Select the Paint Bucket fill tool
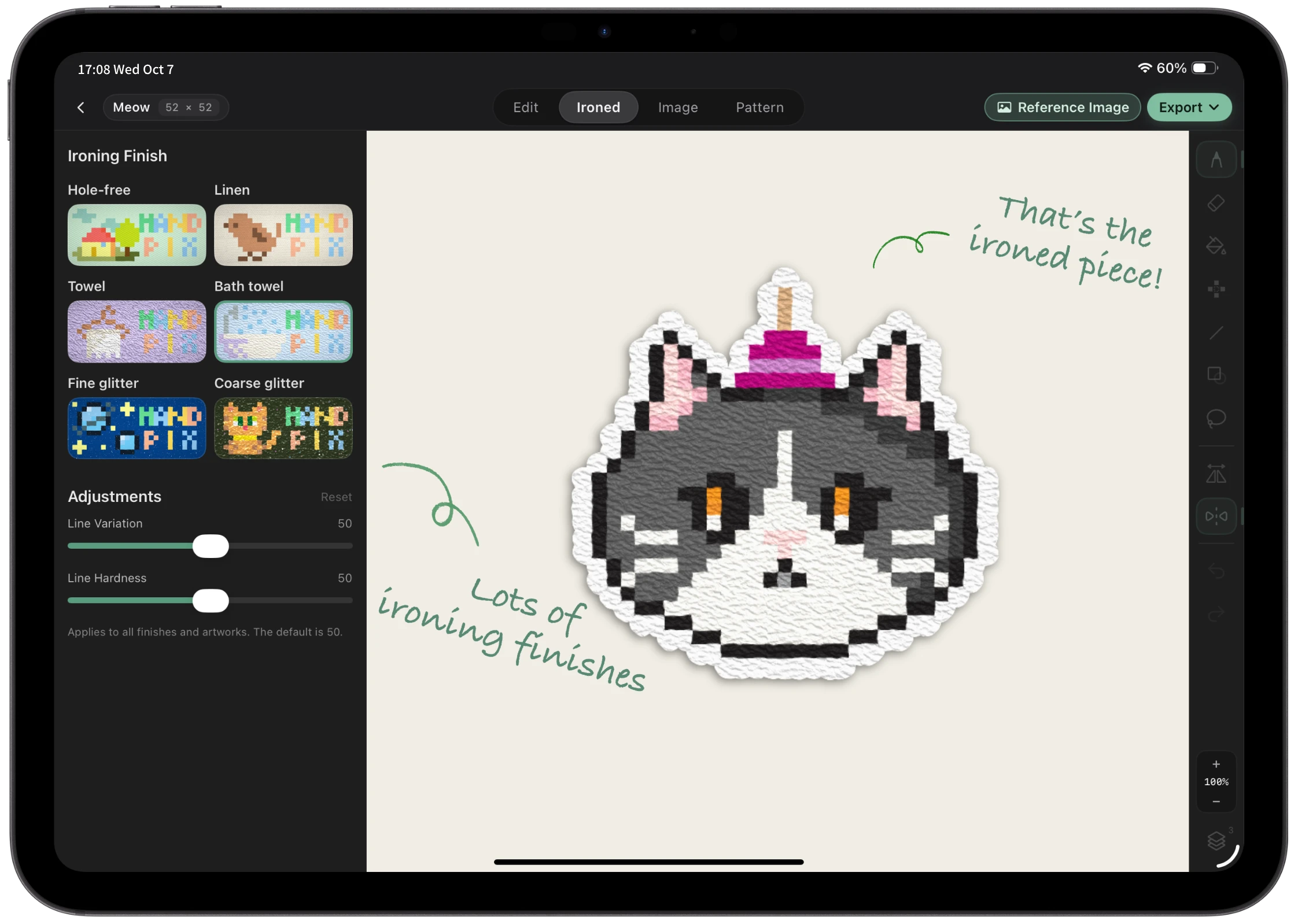This screenshot has width=1298, height=924. click(1216, 246)
